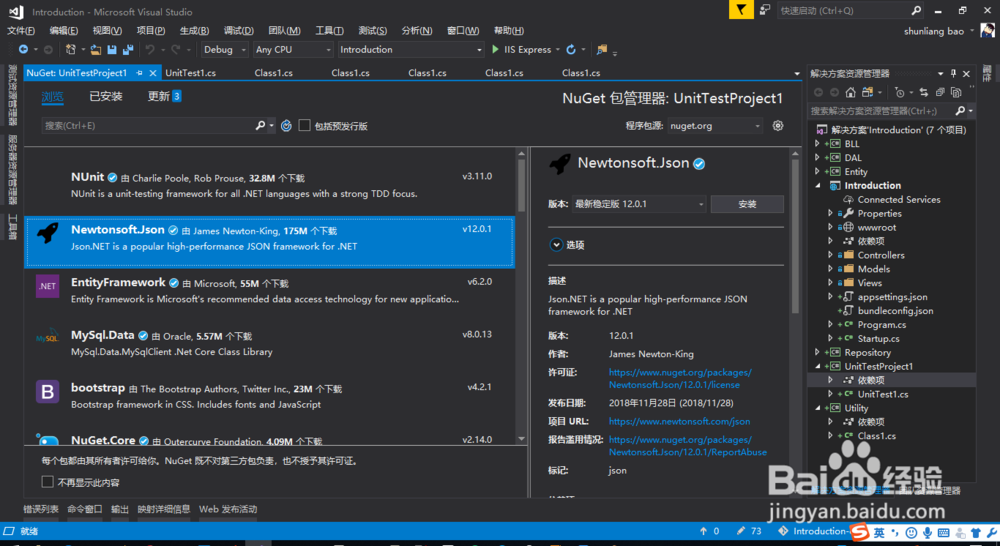Switch to the 已安装 tab
1000x546 pixels.
106,96
